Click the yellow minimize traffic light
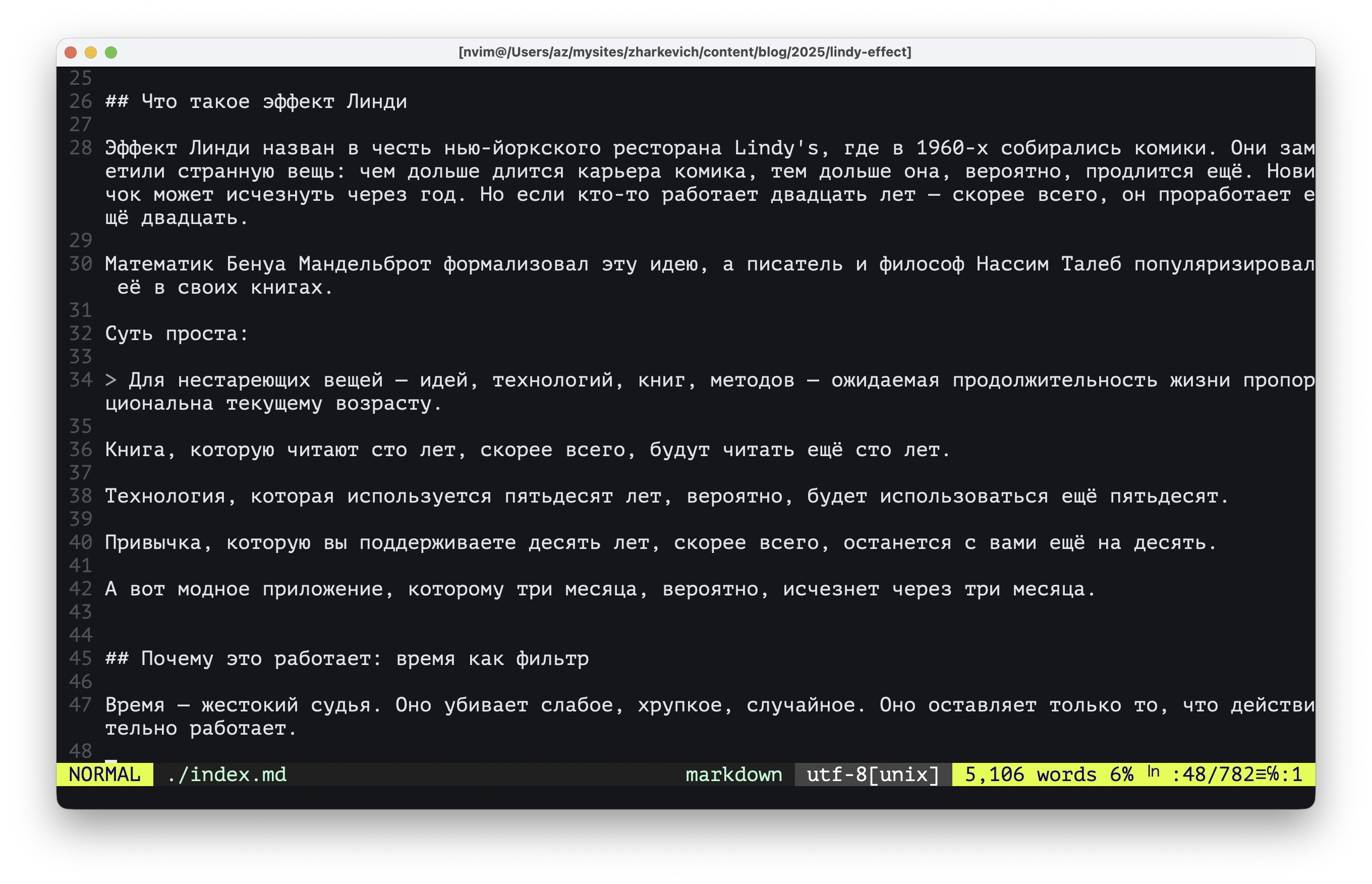Viewport: 1372px width, 884px height. click(x=90, y=52)
